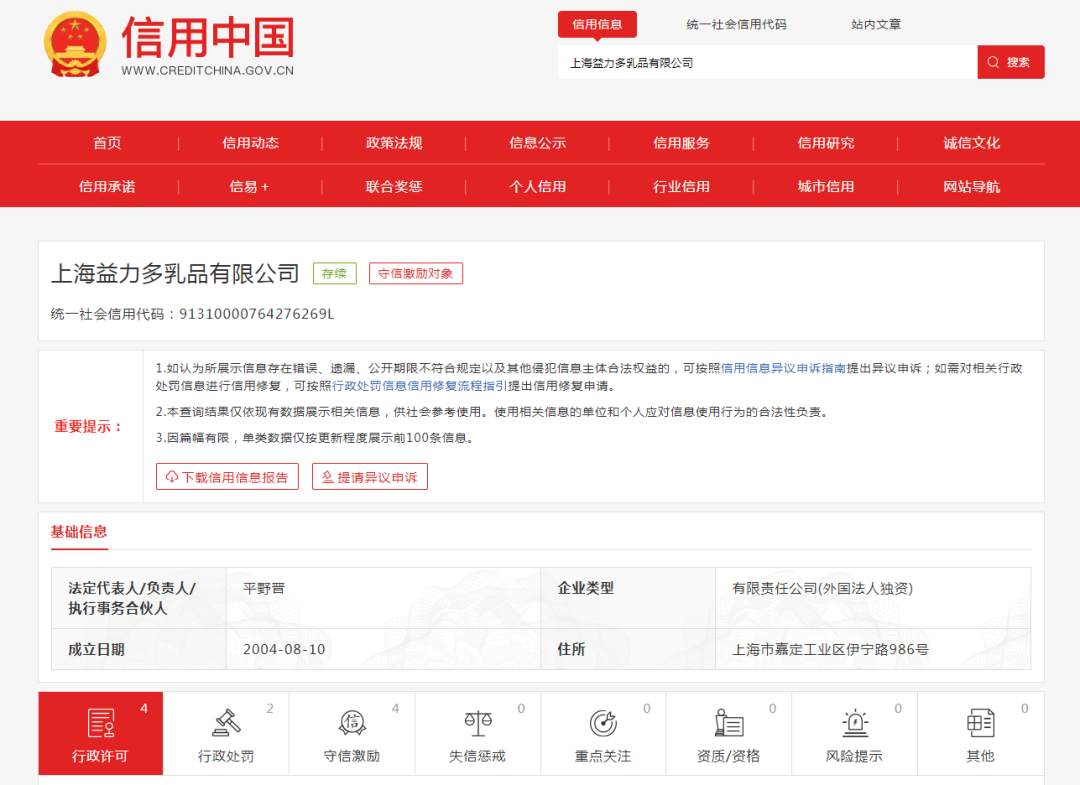This screenshot has width=1080, height=785.
Task: Click the 重点关注 target icon
Action: (x=603, y=722)
